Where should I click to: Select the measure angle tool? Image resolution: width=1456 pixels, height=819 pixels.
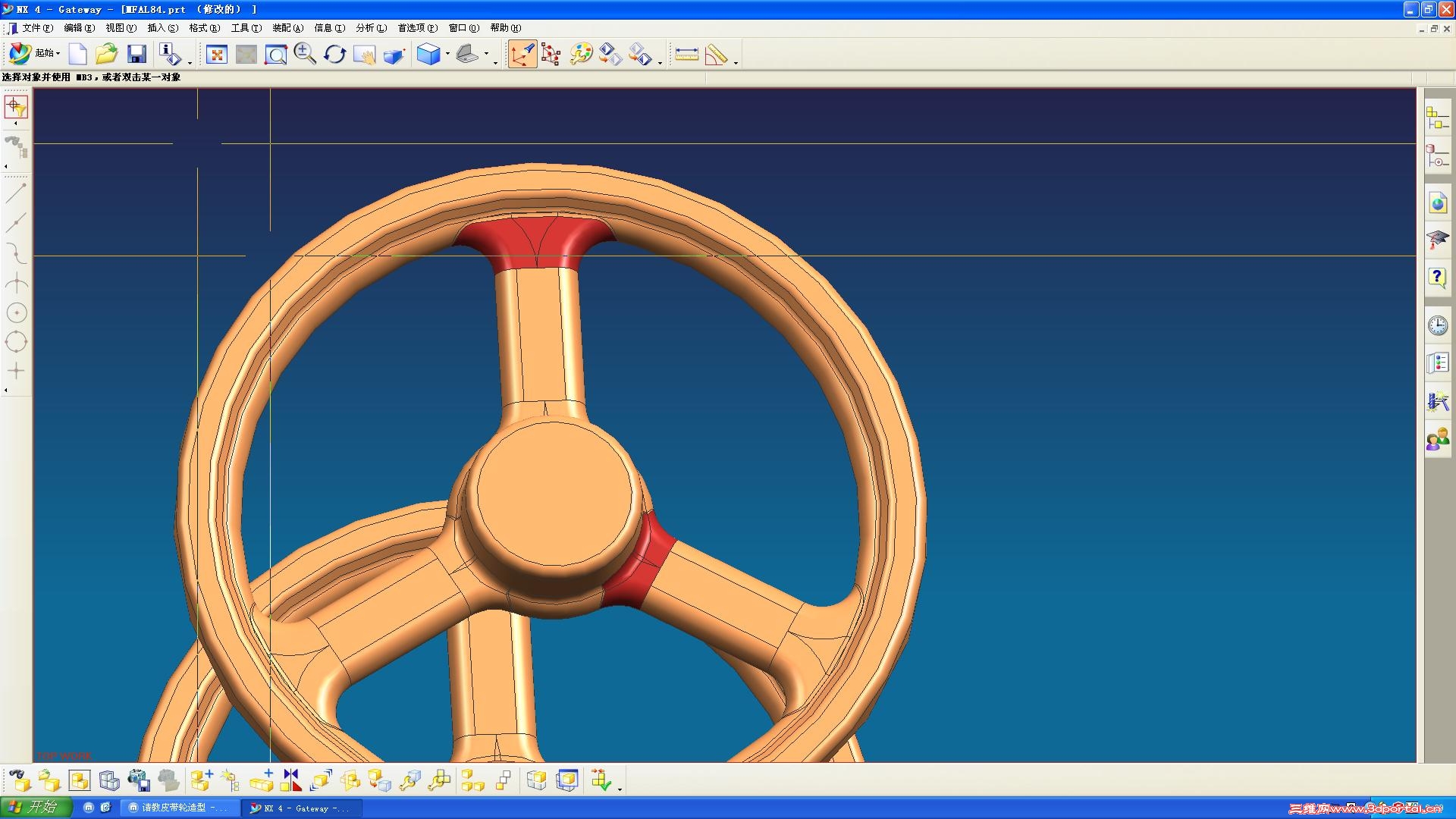[x=716, y=55]
